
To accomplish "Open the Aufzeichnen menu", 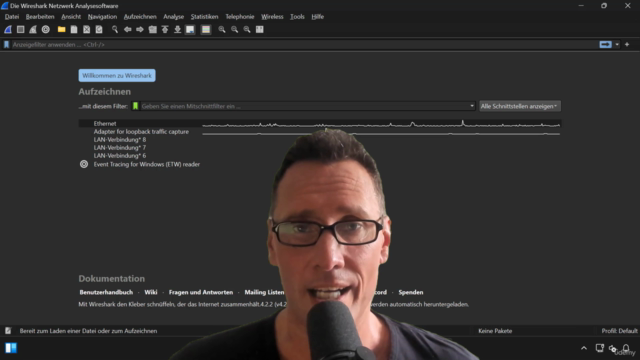I will pyautogui.click(x=140, y=17).
